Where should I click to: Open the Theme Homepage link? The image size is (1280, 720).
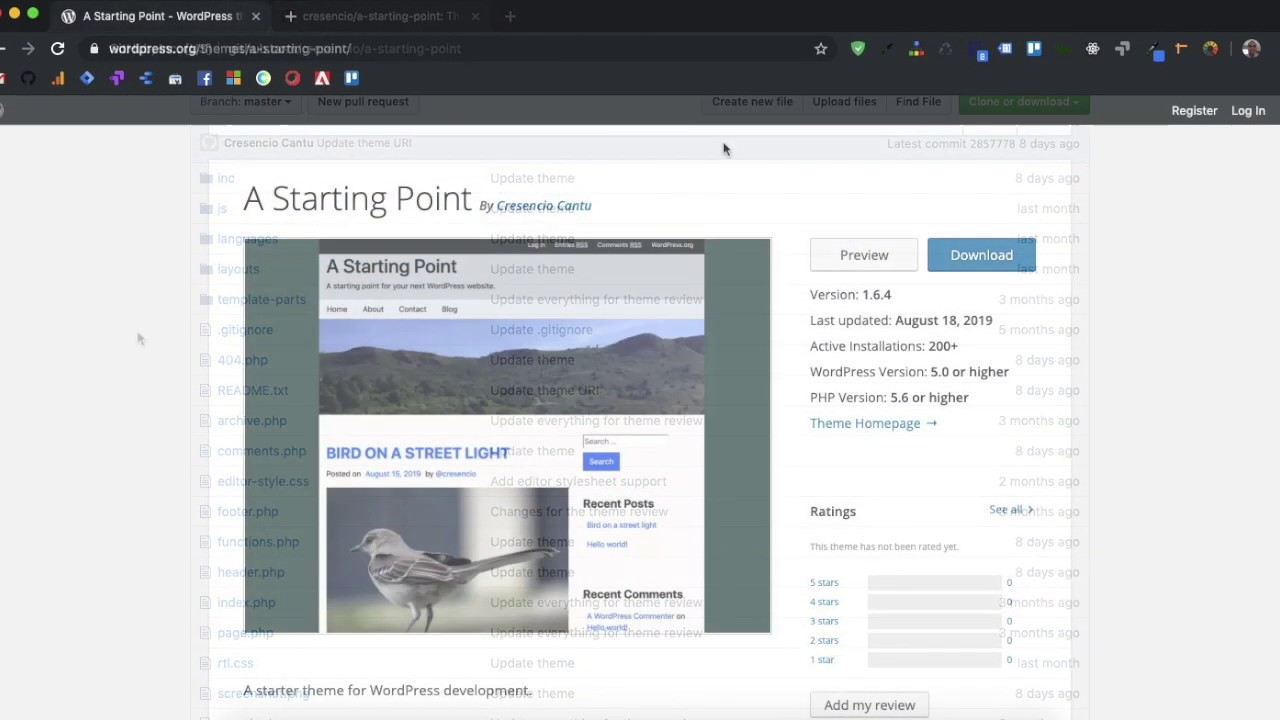[x=873, y=423]
